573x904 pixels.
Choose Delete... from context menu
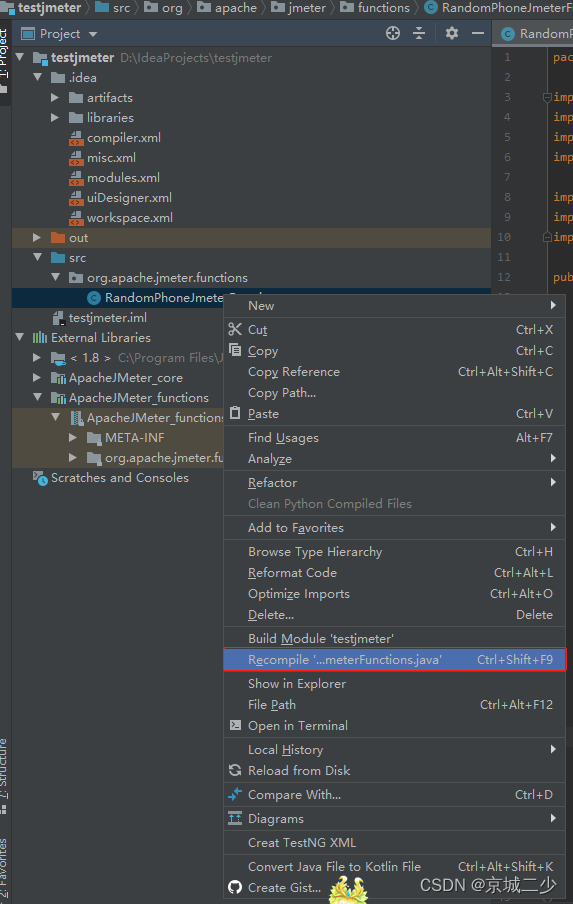(394, 615)
